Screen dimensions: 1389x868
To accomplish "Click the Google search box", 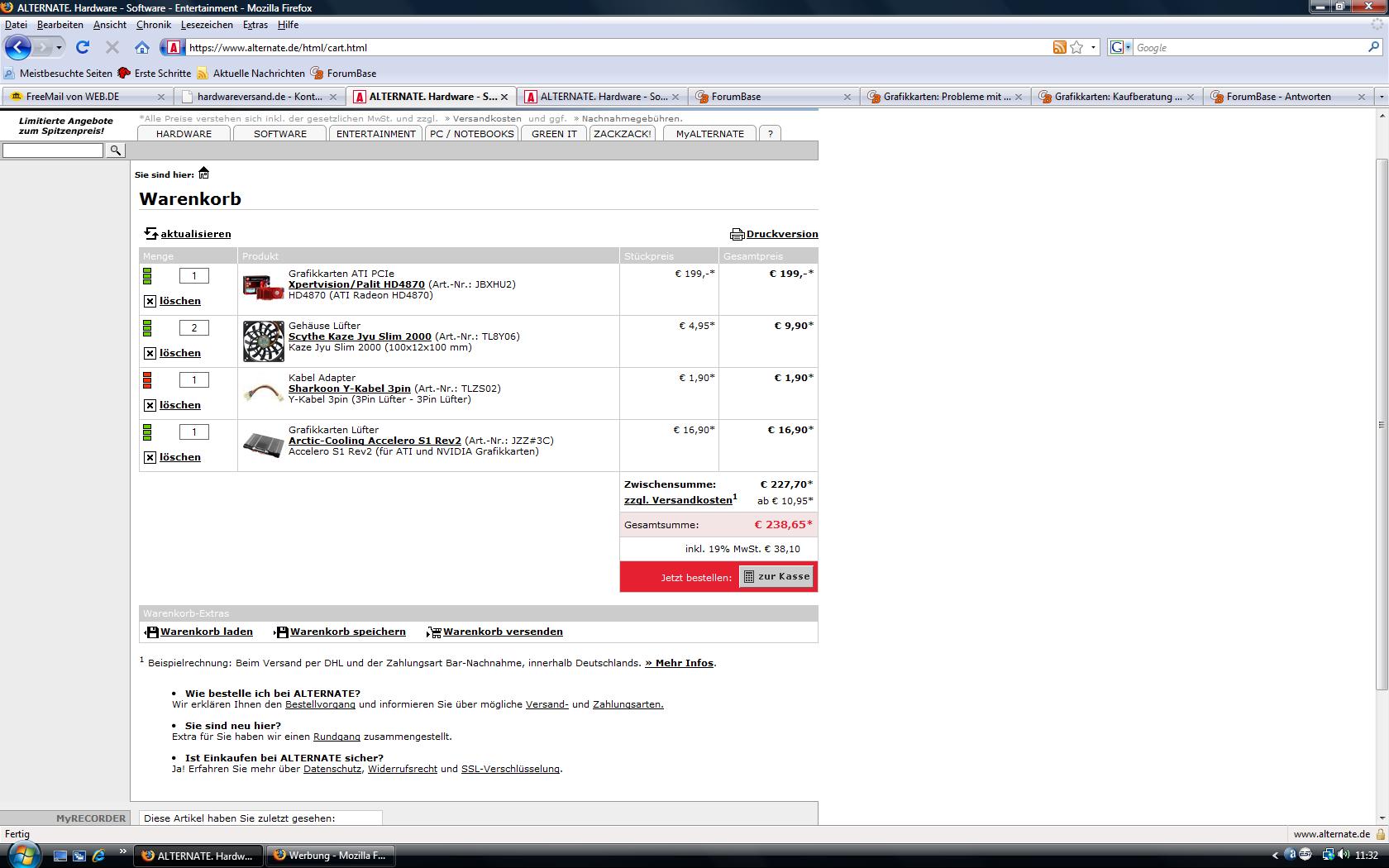I will (x=1249, y=47).
